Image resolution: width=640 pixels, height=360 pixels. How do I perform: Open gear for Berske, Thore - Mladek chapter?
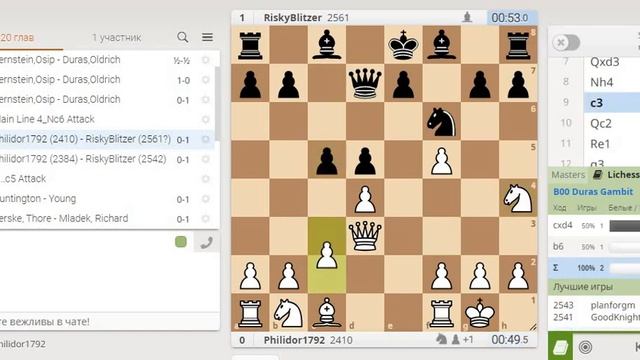point(206,218)
